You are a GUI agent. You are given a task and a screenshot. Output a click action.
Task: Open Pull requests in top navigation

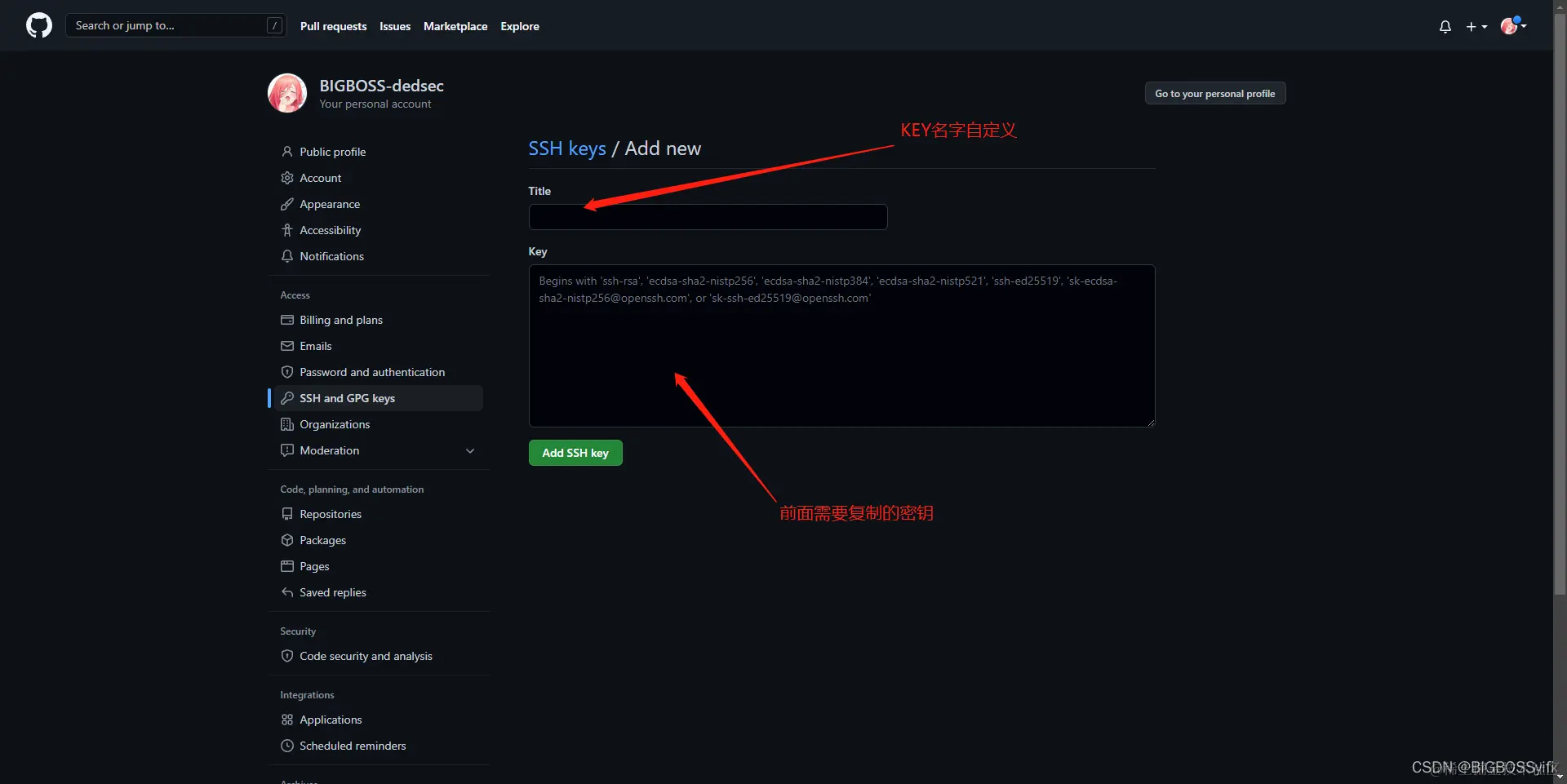pos(333,26)
